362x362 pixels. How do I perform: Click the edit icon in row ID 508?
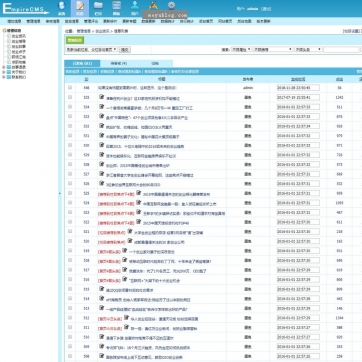point(102,356)
